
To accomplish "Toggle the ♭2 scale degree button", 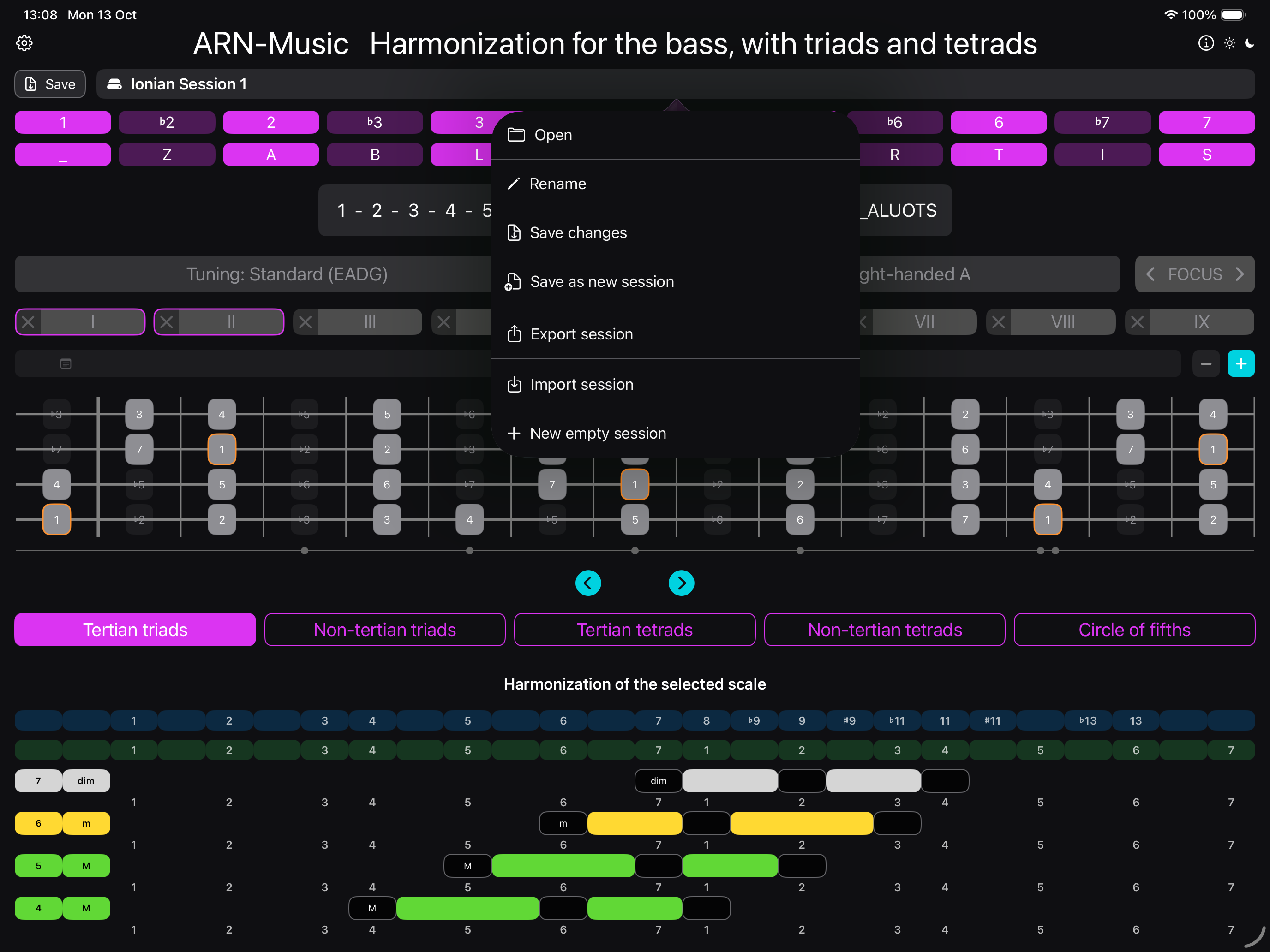I will click(x=167, y=122).
